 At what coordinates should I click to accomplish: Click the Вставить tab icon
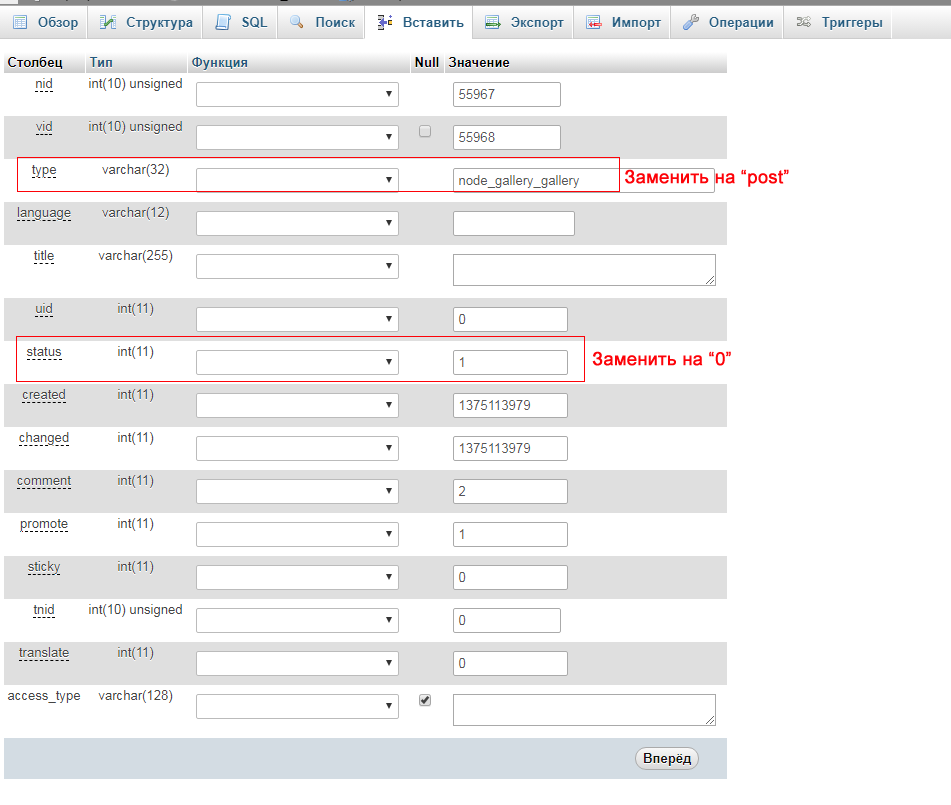tap(385, 22)
